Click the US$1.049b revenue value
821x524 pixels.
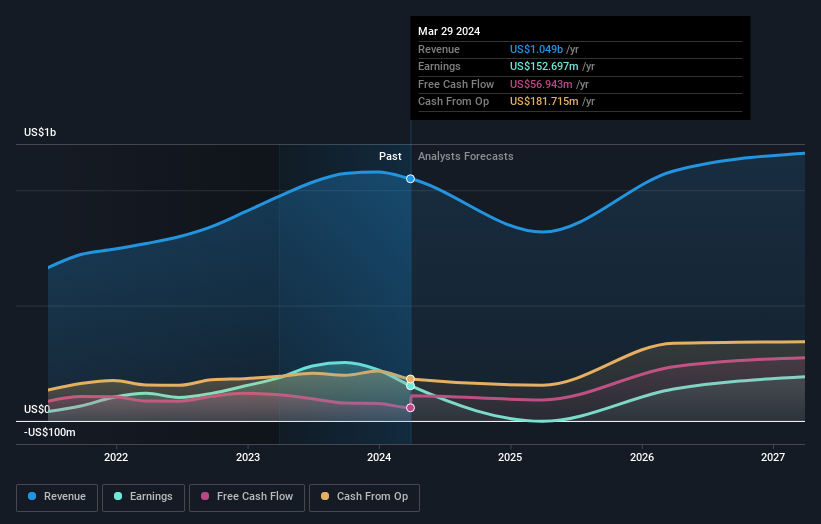[536, 49]
